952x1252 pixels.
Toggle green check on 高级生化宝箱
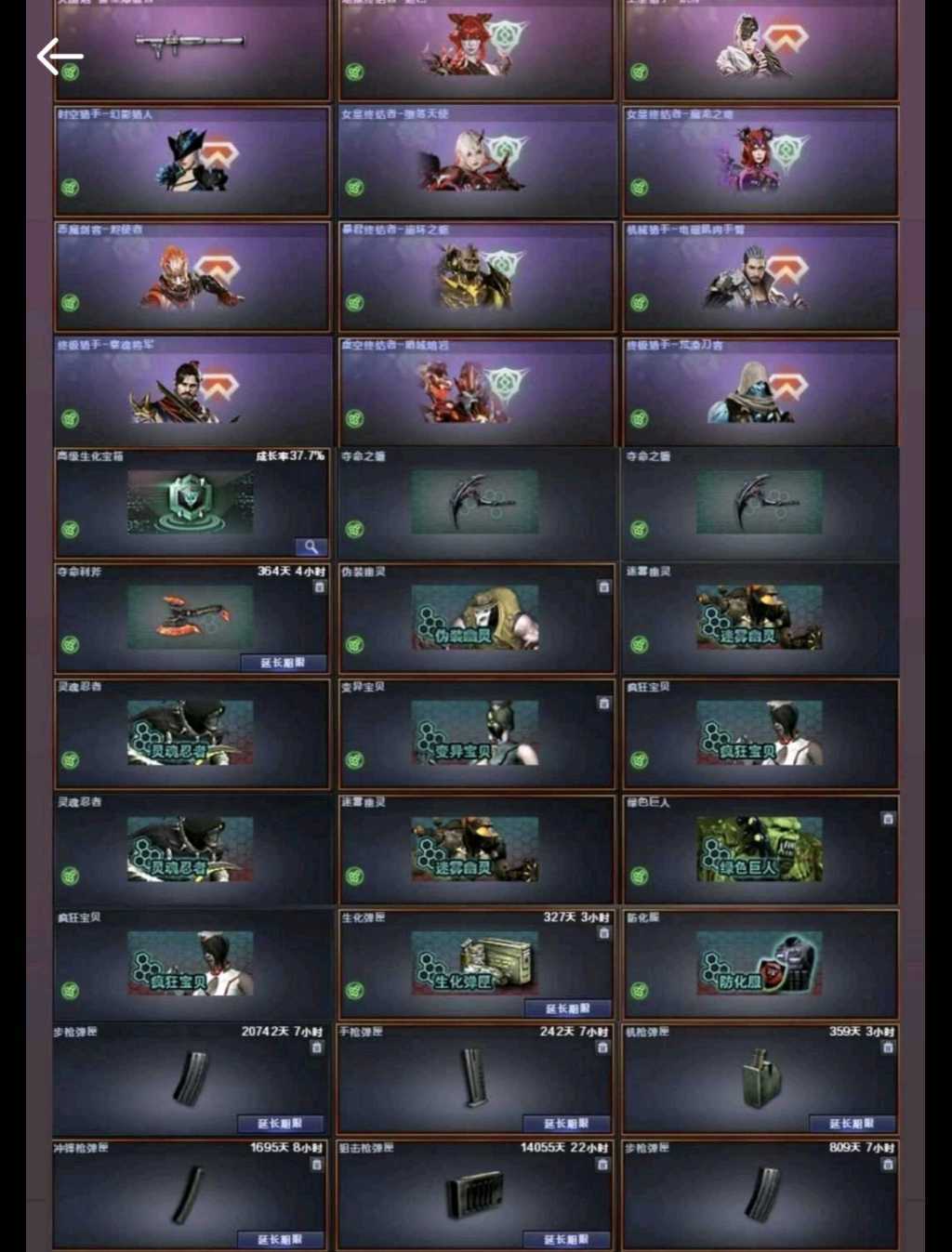(70, 530)
